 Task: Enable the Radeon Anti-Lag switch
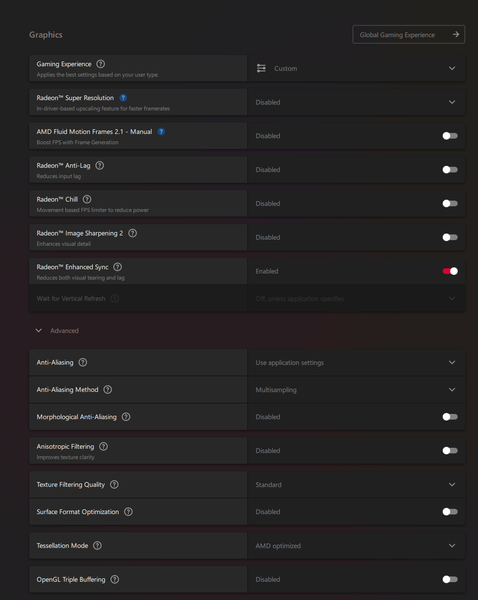[450, 170]
